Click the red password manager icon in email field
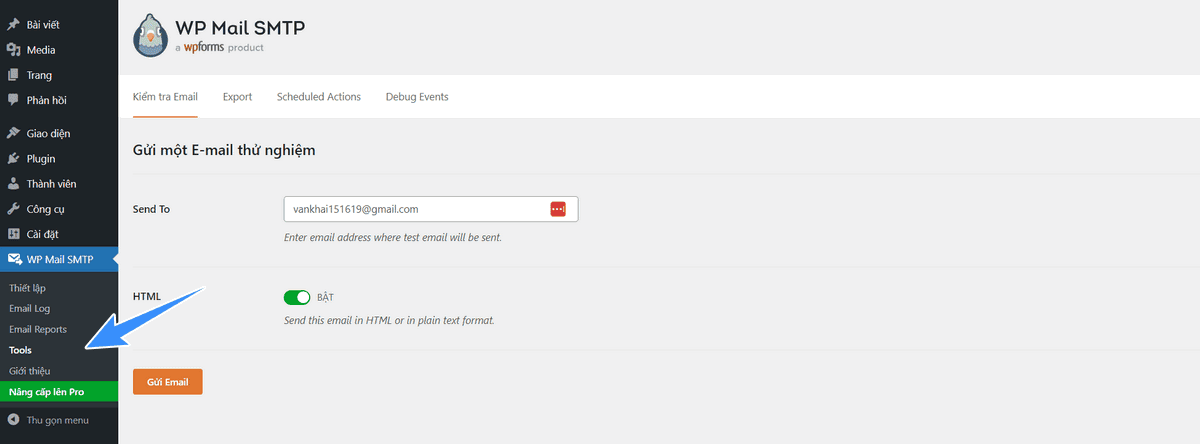Screen dimensions: 1200x444 click(558, 209)
